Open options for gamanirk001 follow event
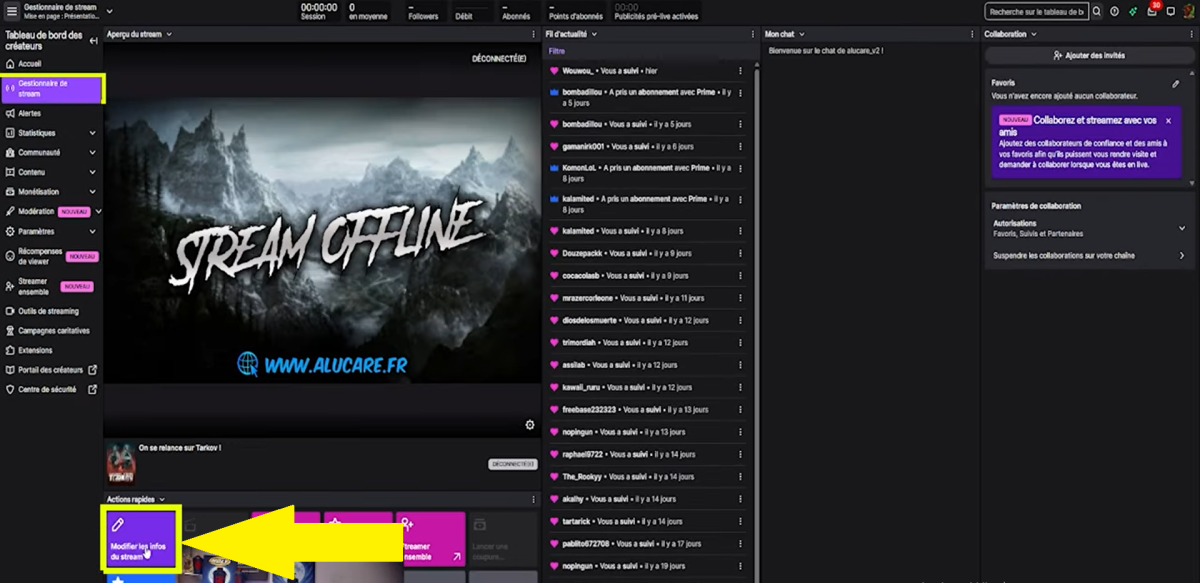 tap(740, 146)
